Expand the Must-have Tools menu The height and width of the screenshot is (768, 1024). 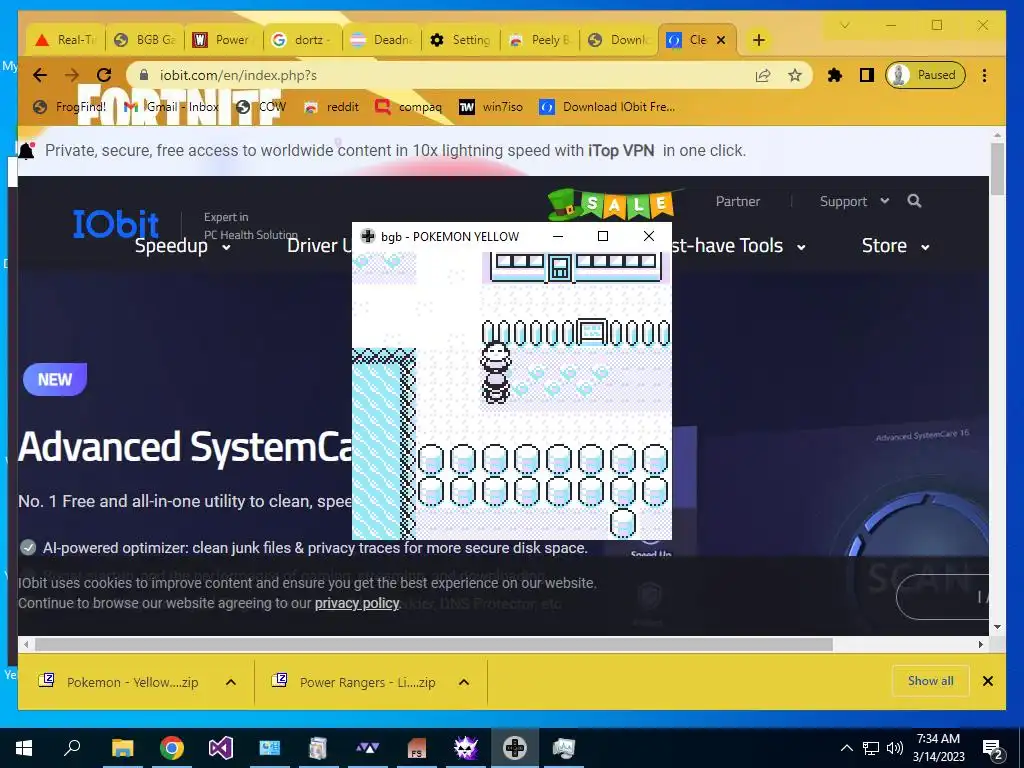click(x=739, y=246)
